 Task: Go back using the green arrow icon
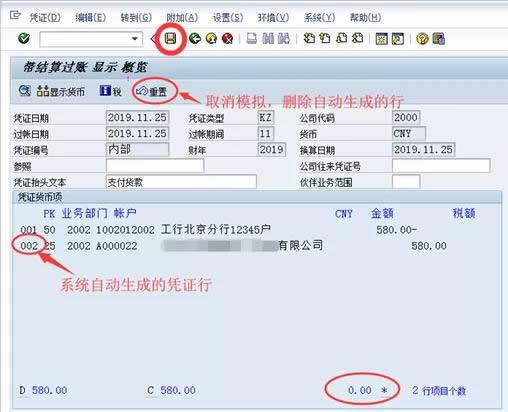point(195,39)
